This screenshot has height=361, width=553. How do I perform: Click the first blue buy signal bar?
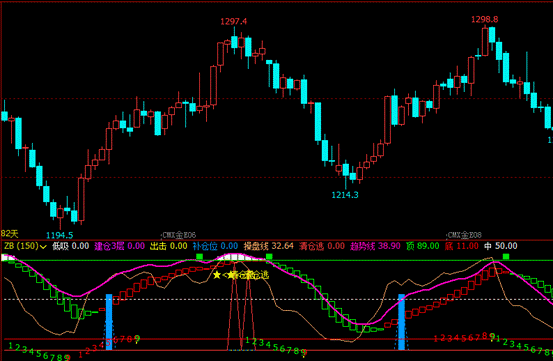109,322
